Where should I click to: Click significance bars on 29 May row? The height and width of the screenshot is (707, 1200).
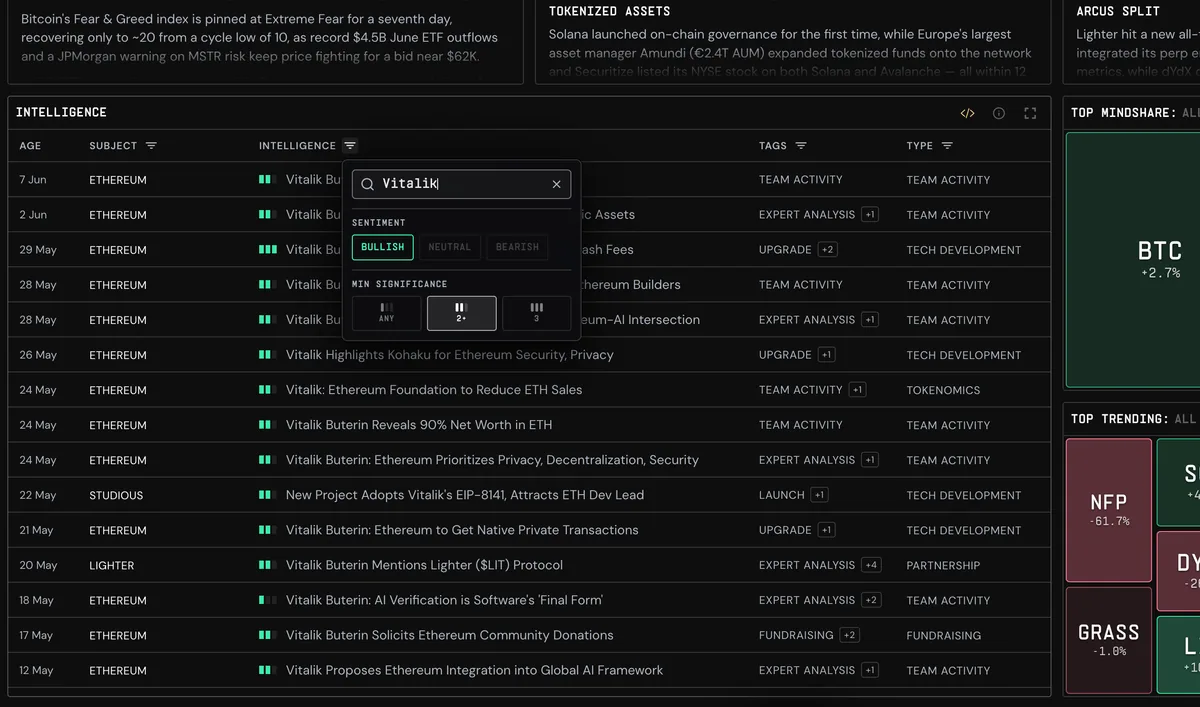click(268, 250)
